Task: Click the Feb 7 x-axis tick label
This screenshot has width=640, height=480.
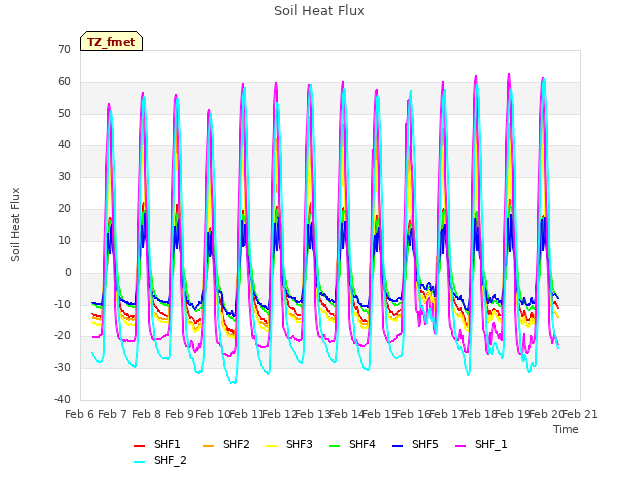Action: click(x=113, y=414)
